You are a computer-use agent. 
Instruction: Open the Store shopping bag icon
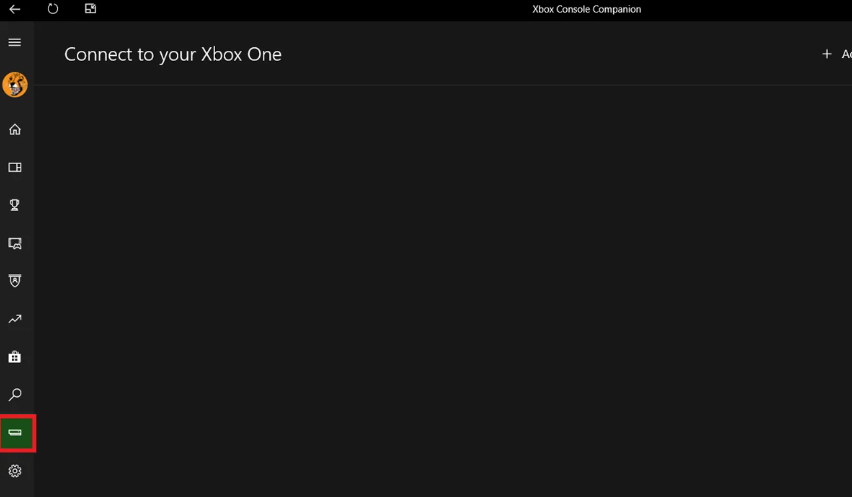click(15, 357)
